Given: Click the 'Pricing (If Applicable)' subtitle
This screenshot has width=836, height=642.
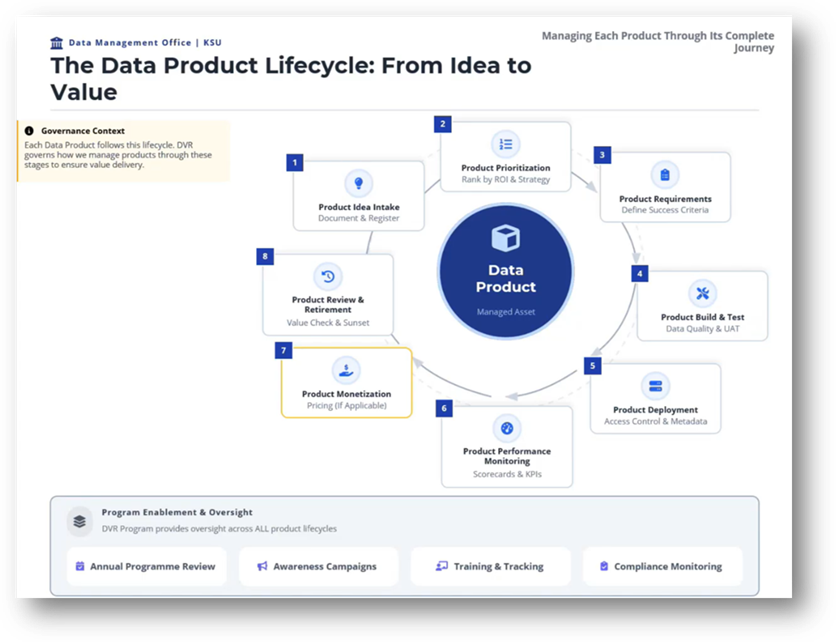Looking at the screenshot, I should coord(347,406).
